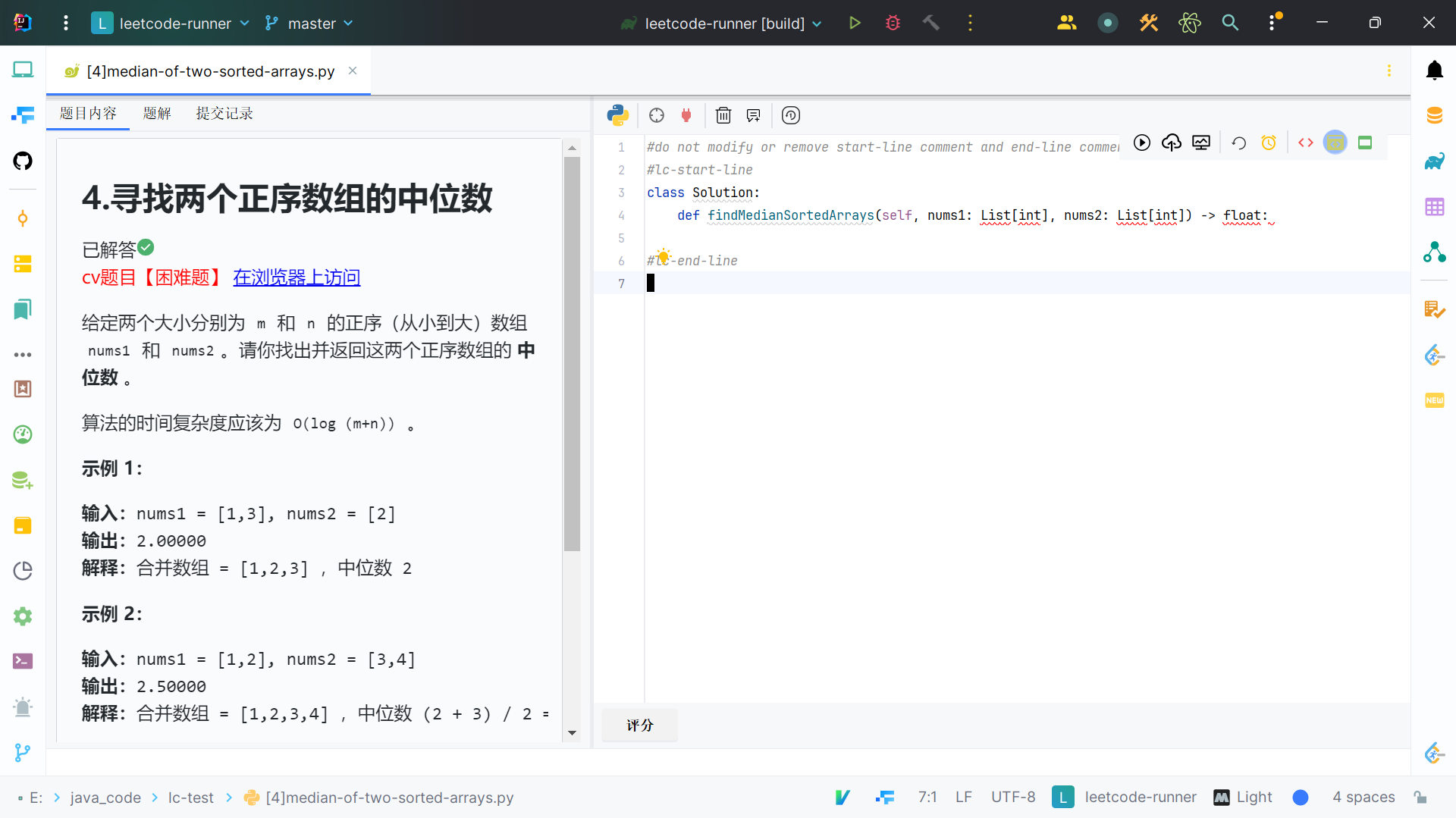The image size is (1456, 818).
Task: Click the 7:1 cursor position in status bar
Action: [927, 798]
